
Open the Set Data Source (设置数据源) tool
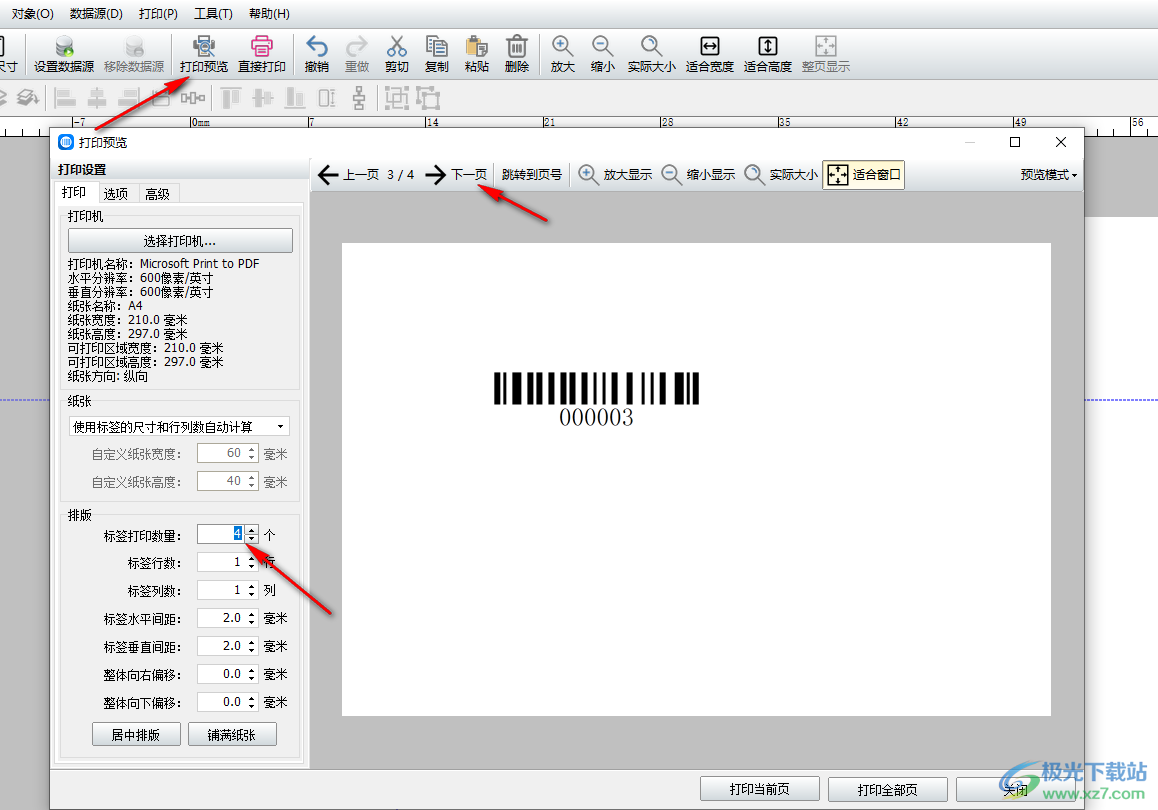[64, 54]
